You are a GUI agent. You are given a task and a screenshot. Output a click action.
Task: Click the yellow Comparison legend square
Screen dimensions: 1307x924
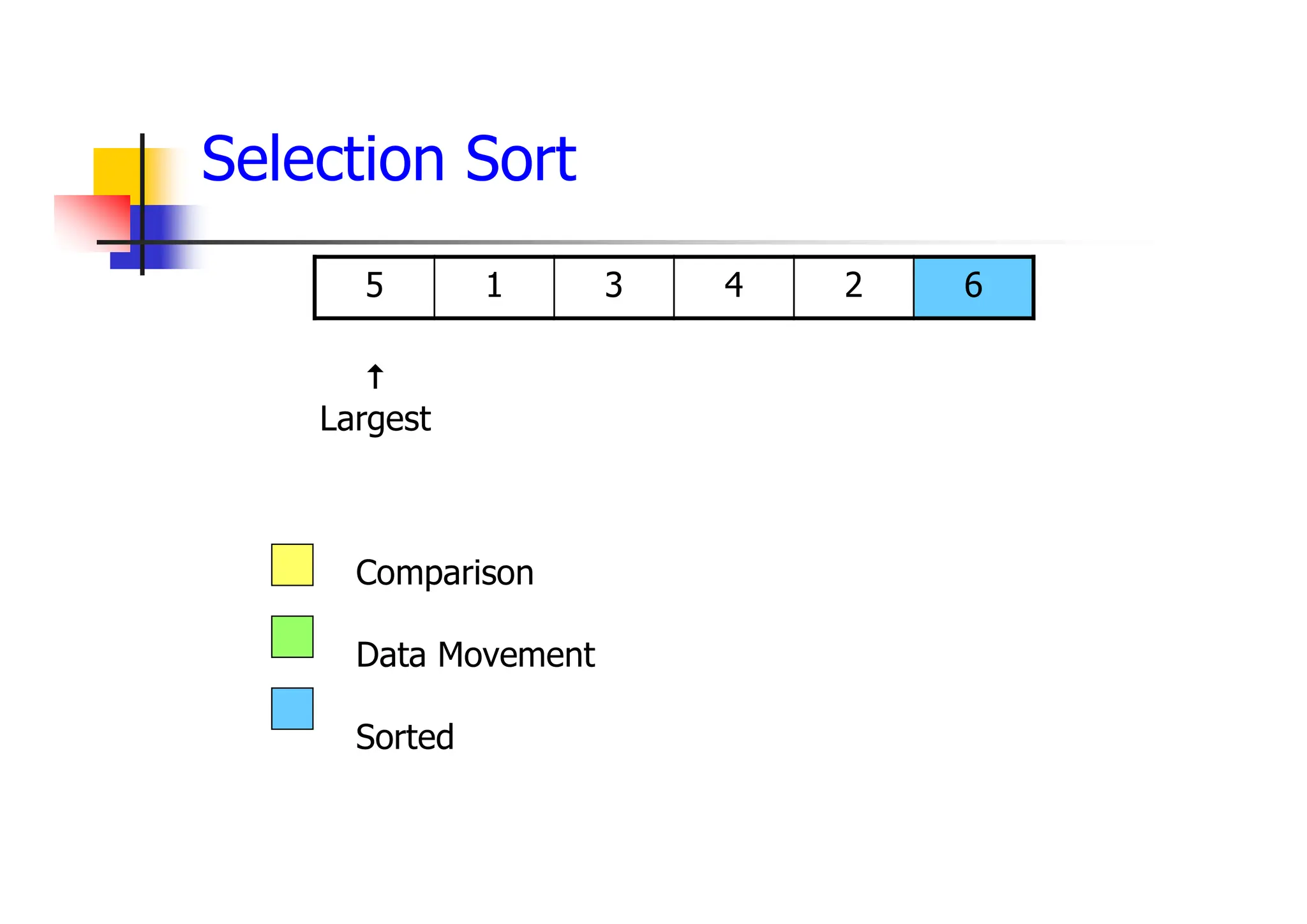[x=292, y=565]
